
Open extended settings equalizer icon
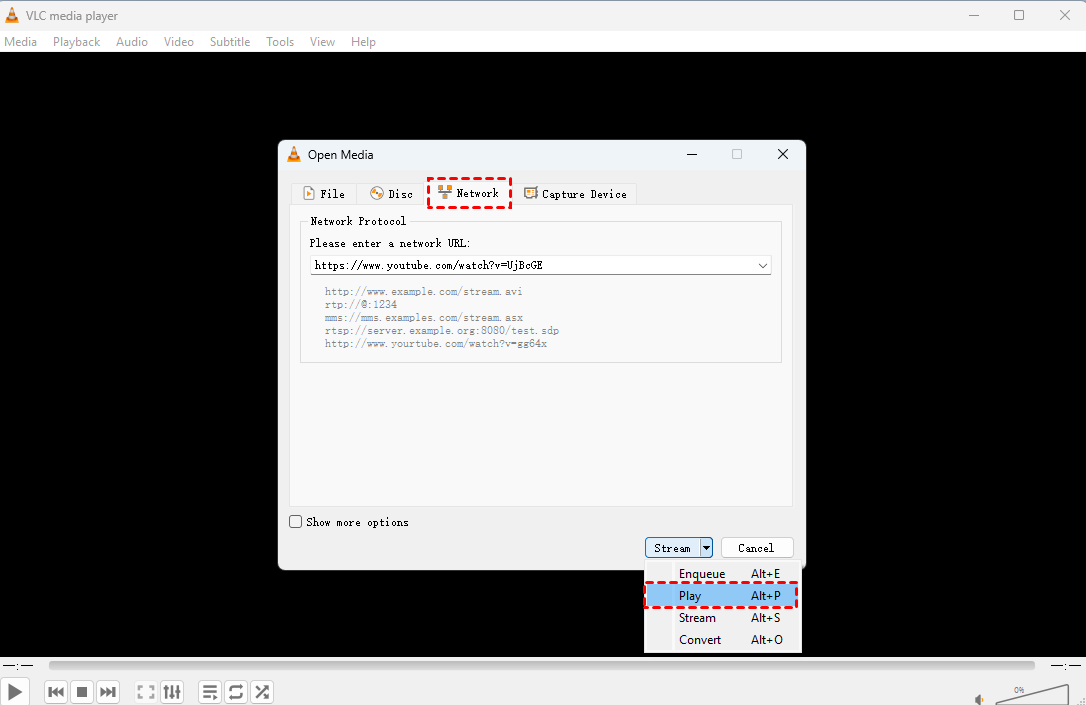(172, 691)
